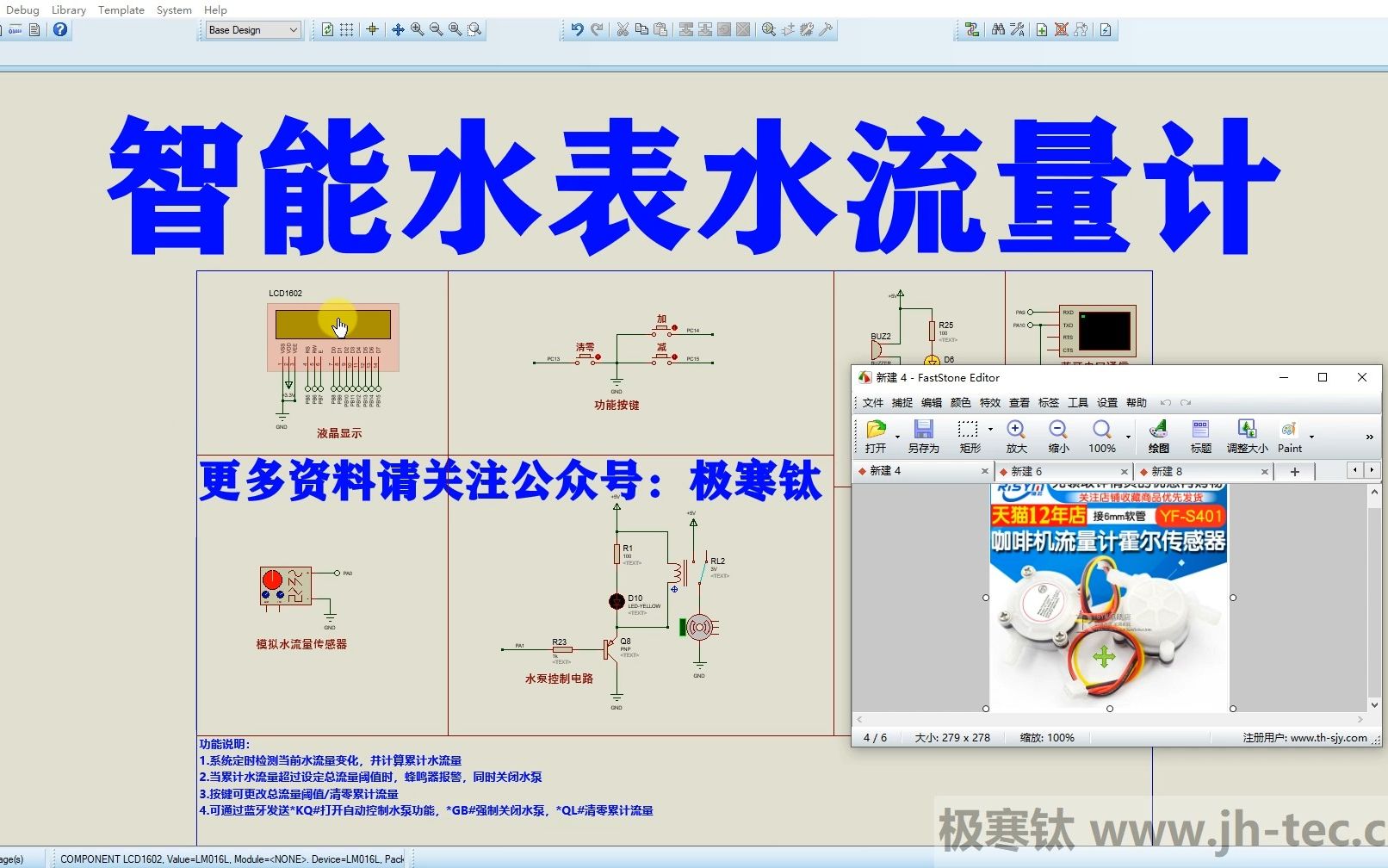1388x868 pixels.
Task: Click the LCD1602 display component
Action: coord(332,337)
